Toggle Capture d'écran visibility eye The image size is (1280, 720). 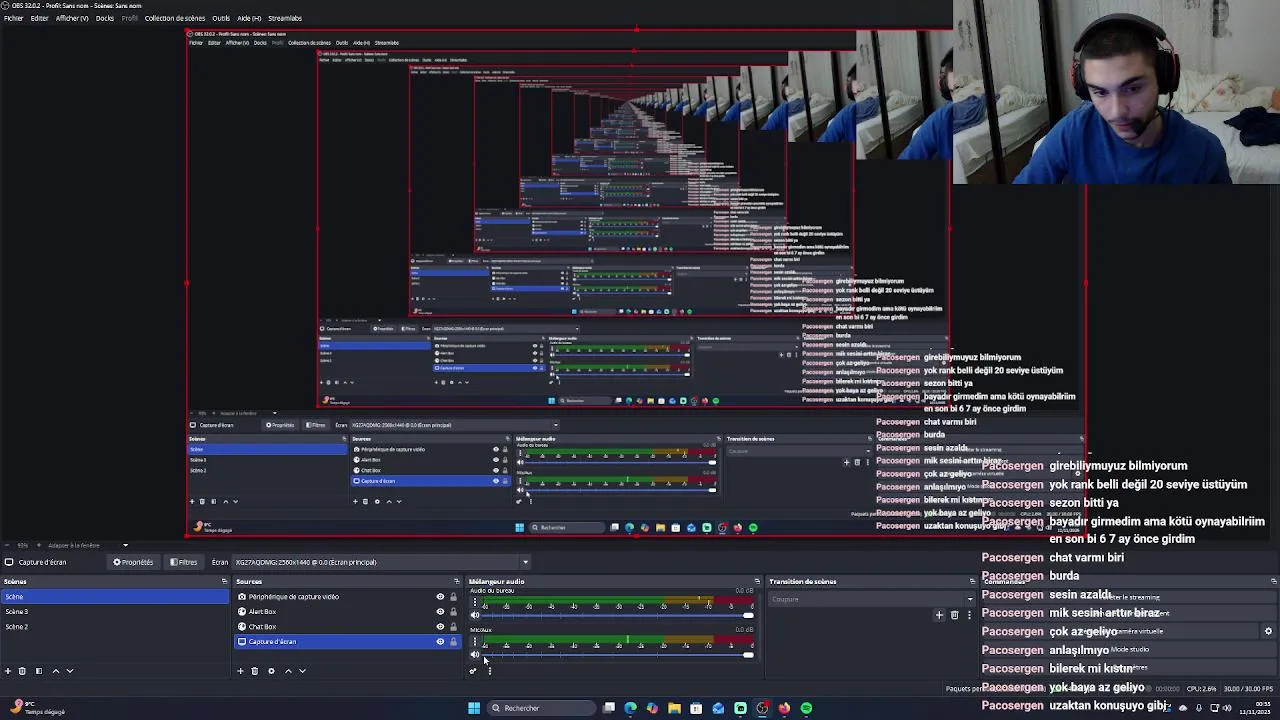click(x=440, y=642)
